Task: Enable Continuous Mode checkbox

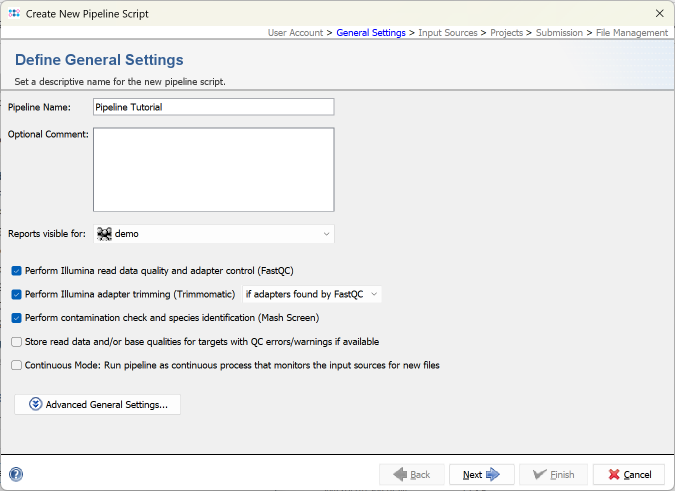Action: pos(17,366)
